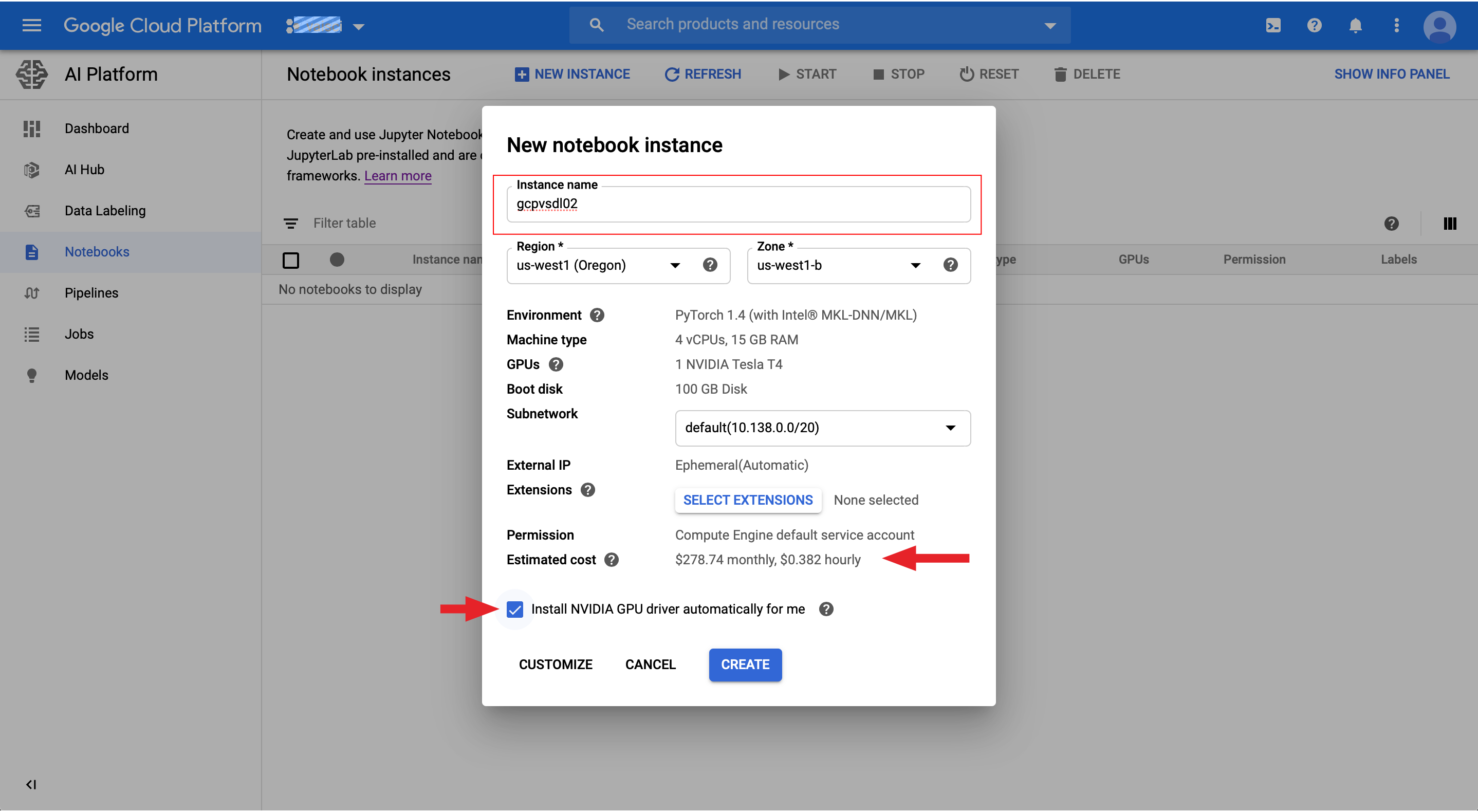This screenshot has height=812, width=1478.
Task: Select Notebooks in the sidebar
Action: 97,252
